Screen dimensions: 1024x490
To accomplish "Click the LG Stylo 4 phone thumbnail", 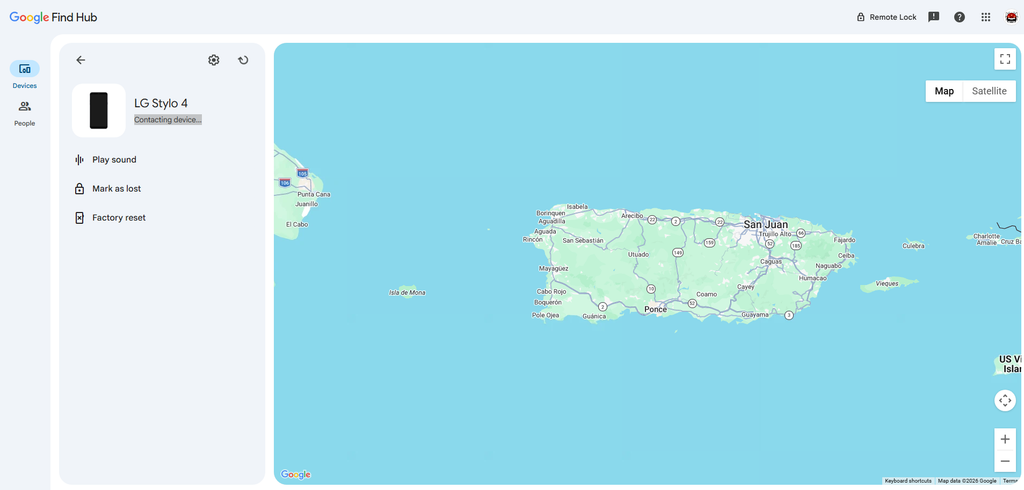I will coord(99,110).
